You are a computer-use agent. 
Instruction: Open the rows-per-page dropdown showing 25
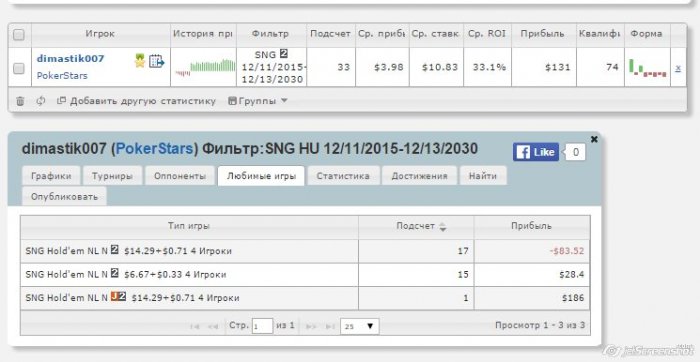360,326
